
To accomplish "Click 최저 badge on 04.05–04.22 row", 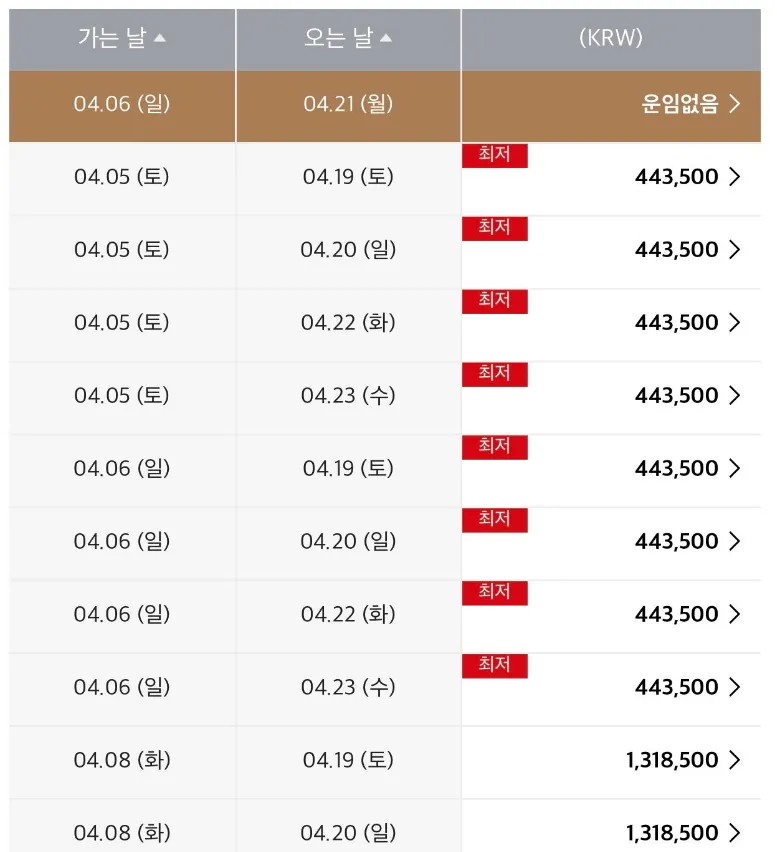I will click(494, 301).
